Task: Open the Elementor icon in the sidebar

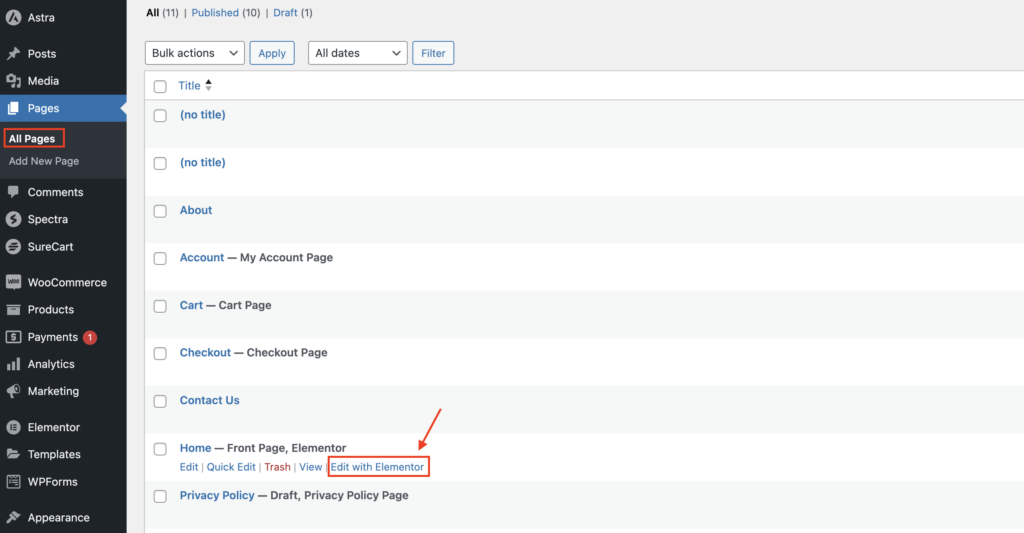Action: point(14,427)
